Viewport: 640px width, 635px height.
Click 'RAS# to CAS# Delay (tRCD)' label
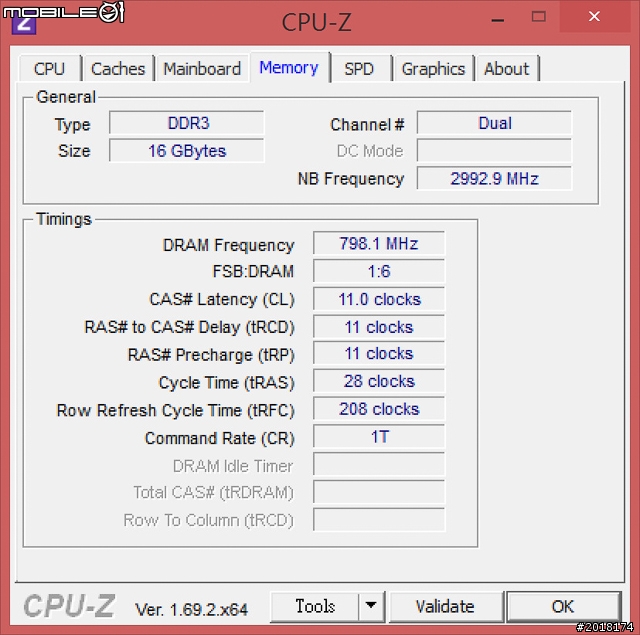click(189, 327)
